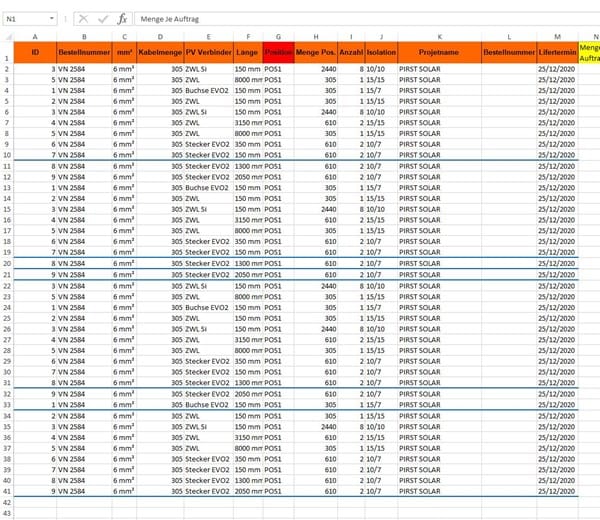Select column K header
This screenshot has height=520, width=600.
pos(439,36)
